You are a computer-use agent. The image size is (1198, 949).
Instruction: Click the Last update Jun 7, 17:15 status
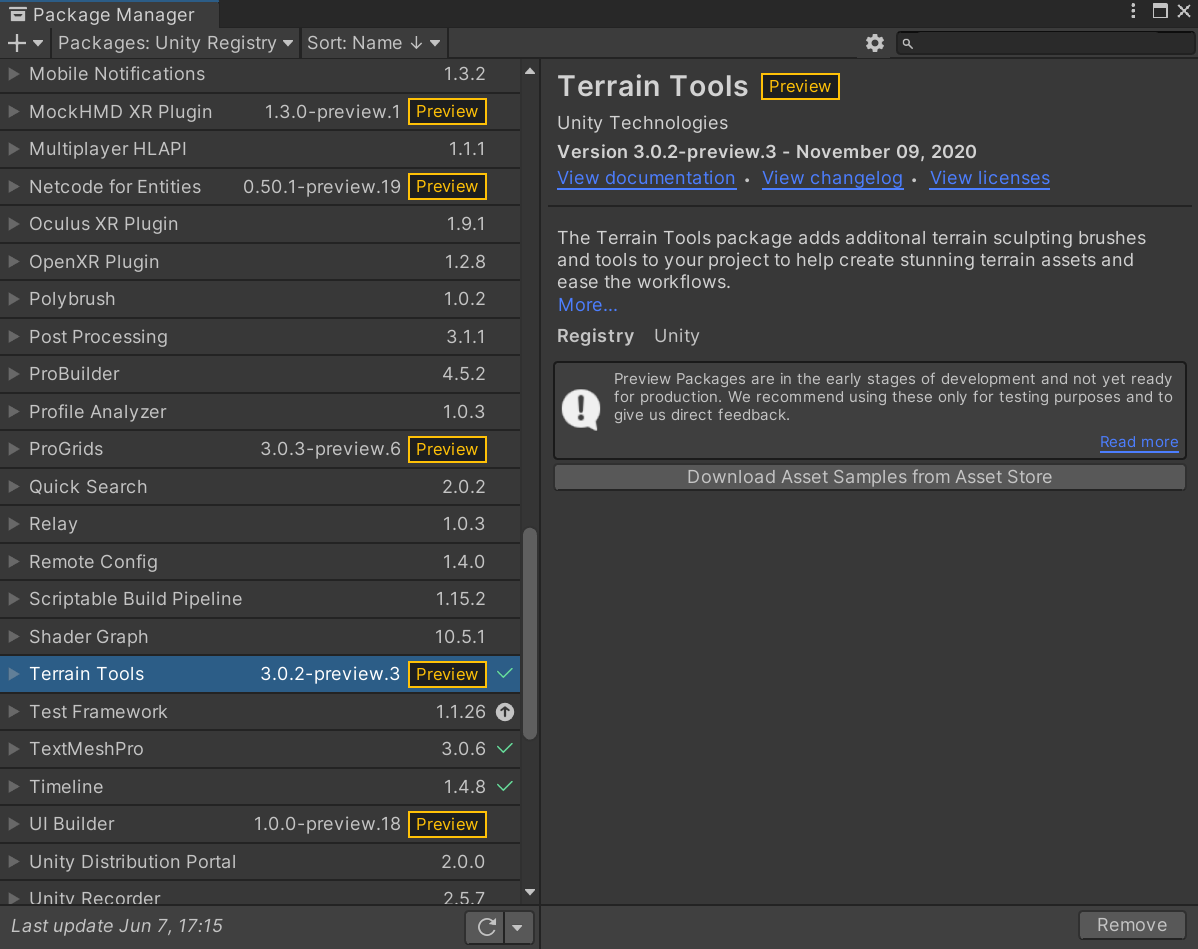tap(117, 926)
